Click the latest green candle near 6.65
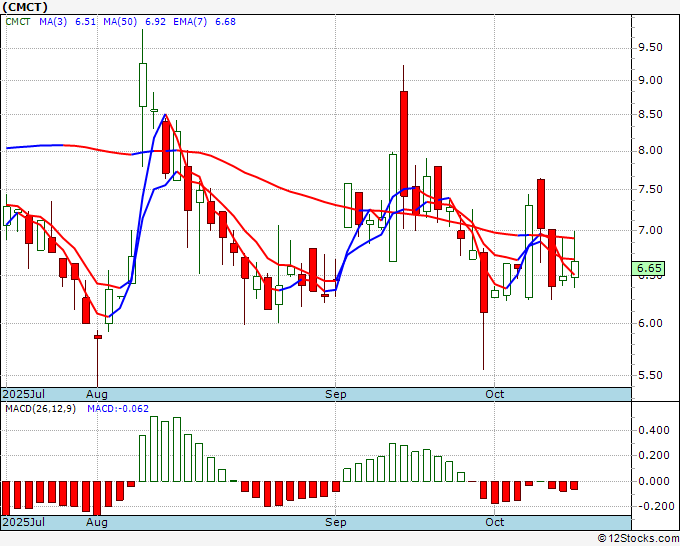This screenshot has height=546, width=680. click(x=575, y=269)
